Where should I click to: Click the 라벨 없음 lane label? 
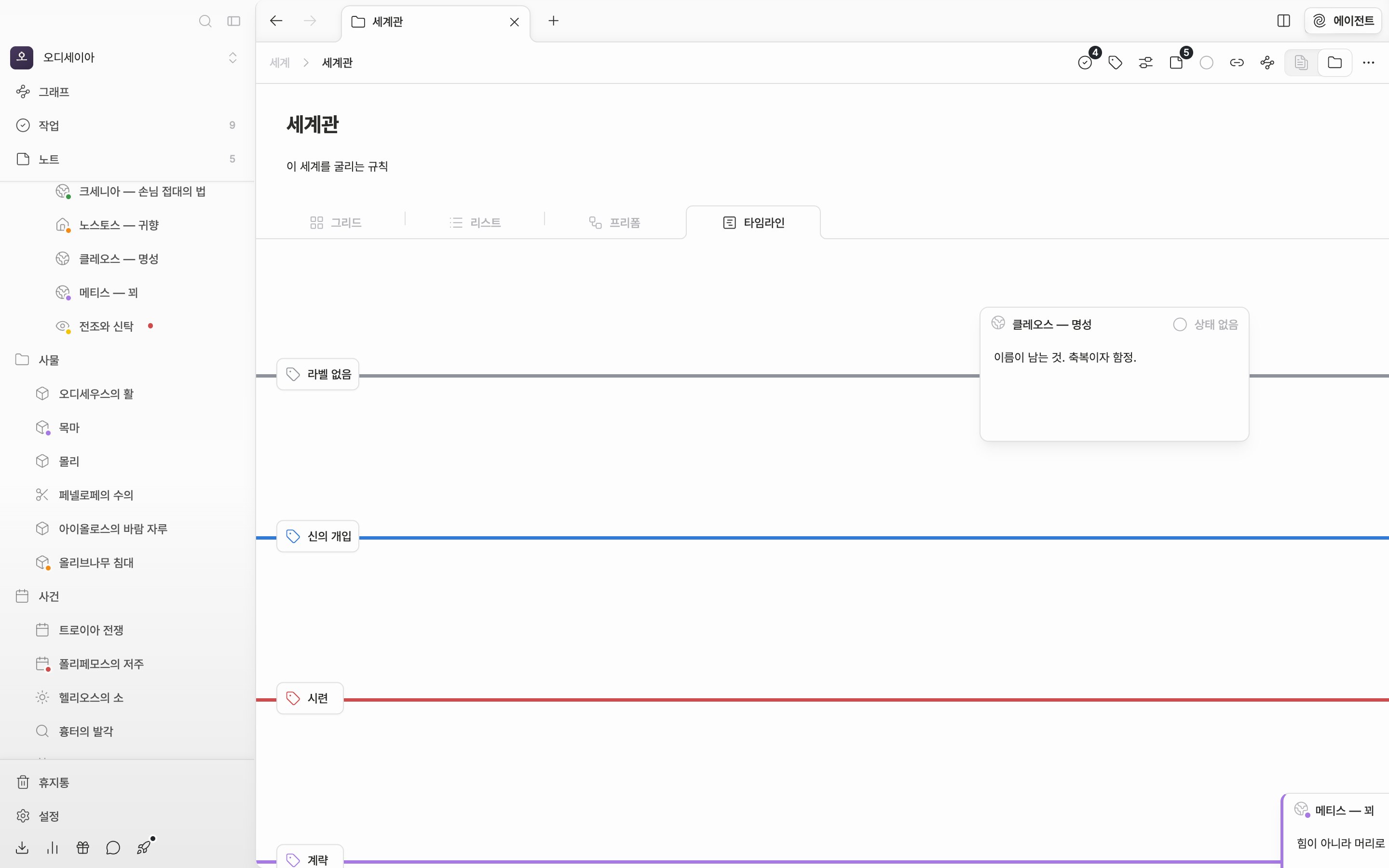click(318, 374)
